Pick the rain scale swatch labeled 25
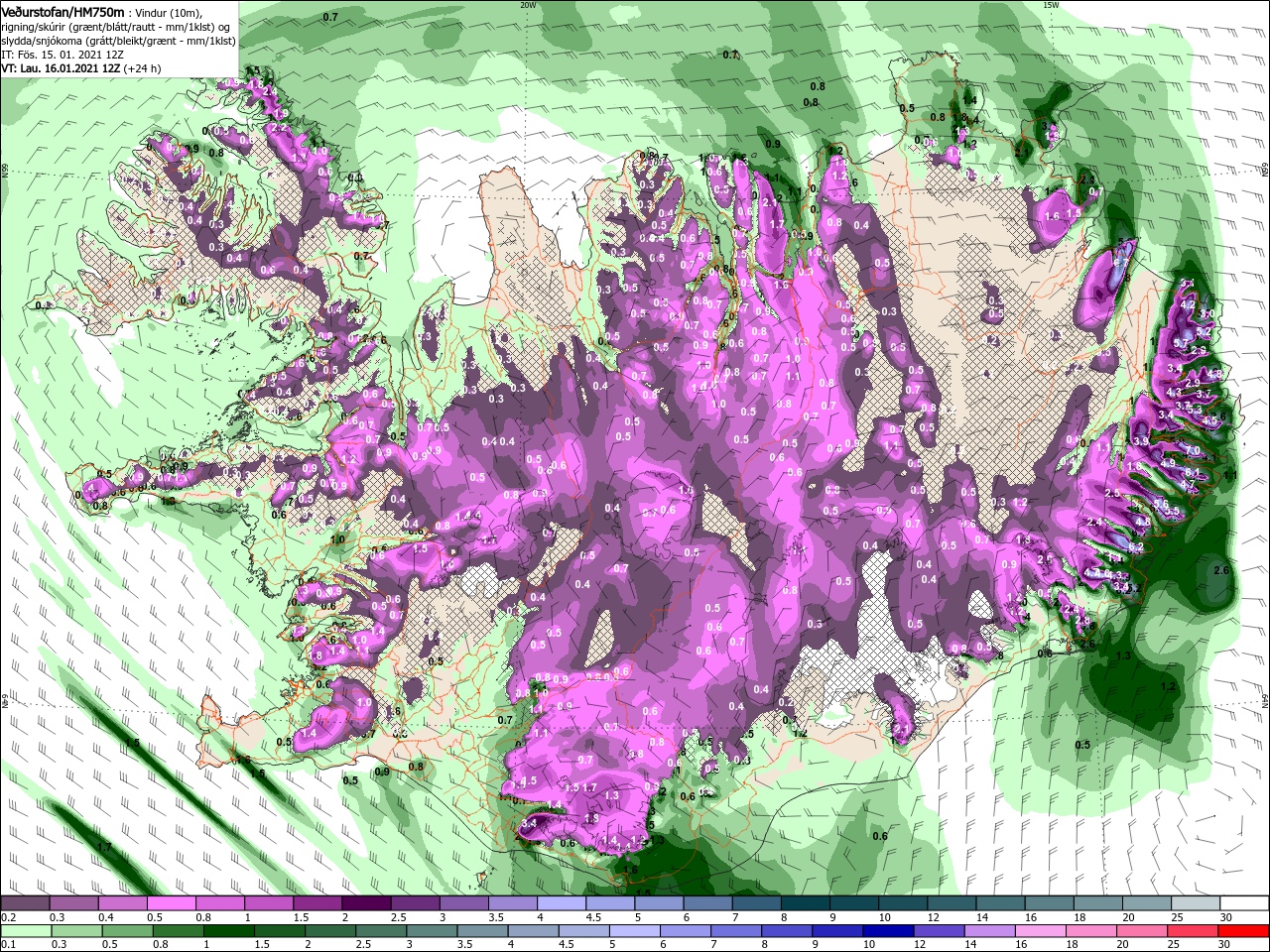The image size is (1270, 952). [x=1192, y=931]
